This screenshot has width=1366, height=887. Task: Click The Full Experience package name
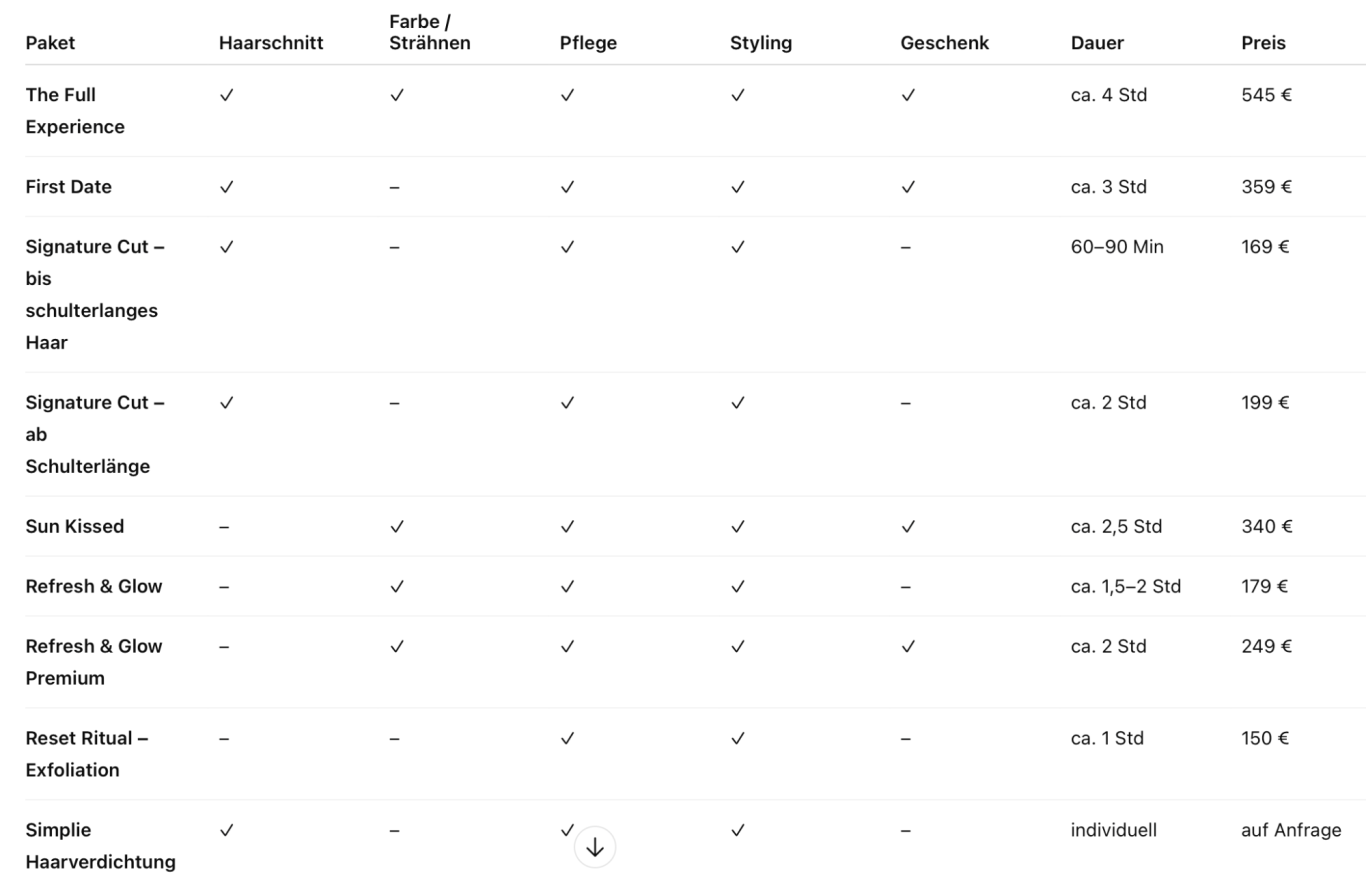pos(75,111)
